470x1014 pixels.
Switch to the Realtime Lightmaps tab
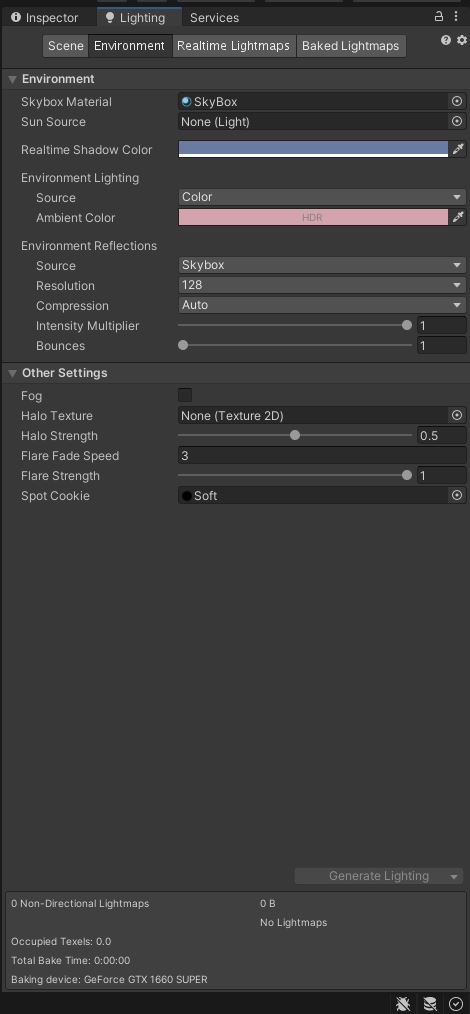[234, 46]
